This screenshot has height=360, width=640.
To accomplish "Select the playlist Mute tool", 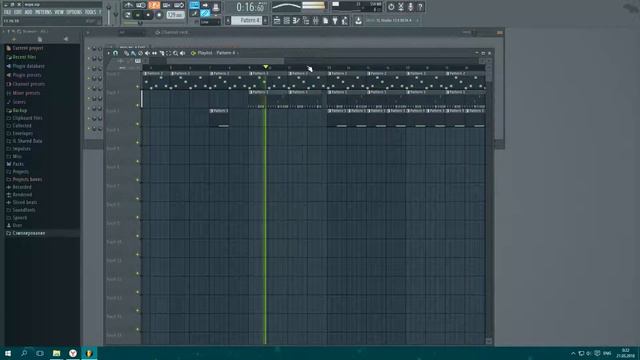I will [x=147, y=53].
